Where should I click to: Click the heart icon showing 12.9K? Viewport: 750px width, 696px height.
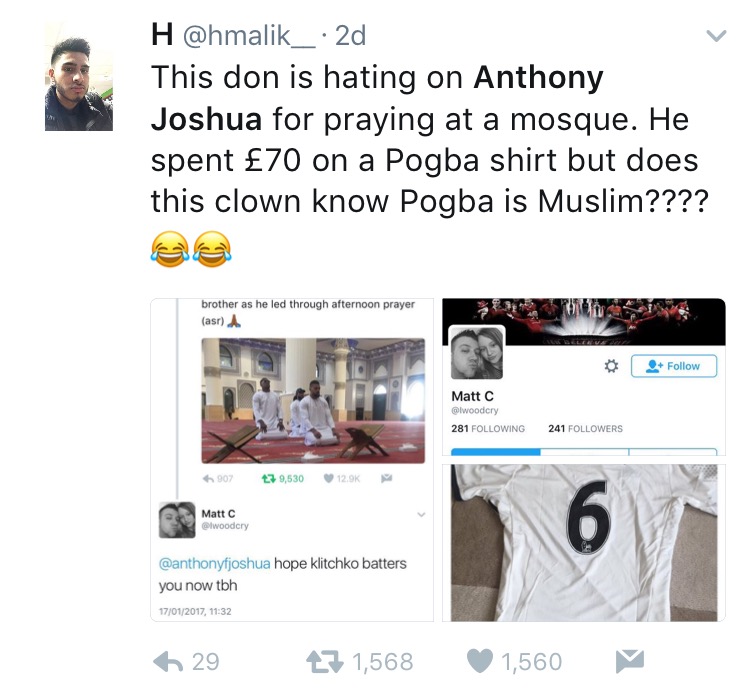point(329,478)
